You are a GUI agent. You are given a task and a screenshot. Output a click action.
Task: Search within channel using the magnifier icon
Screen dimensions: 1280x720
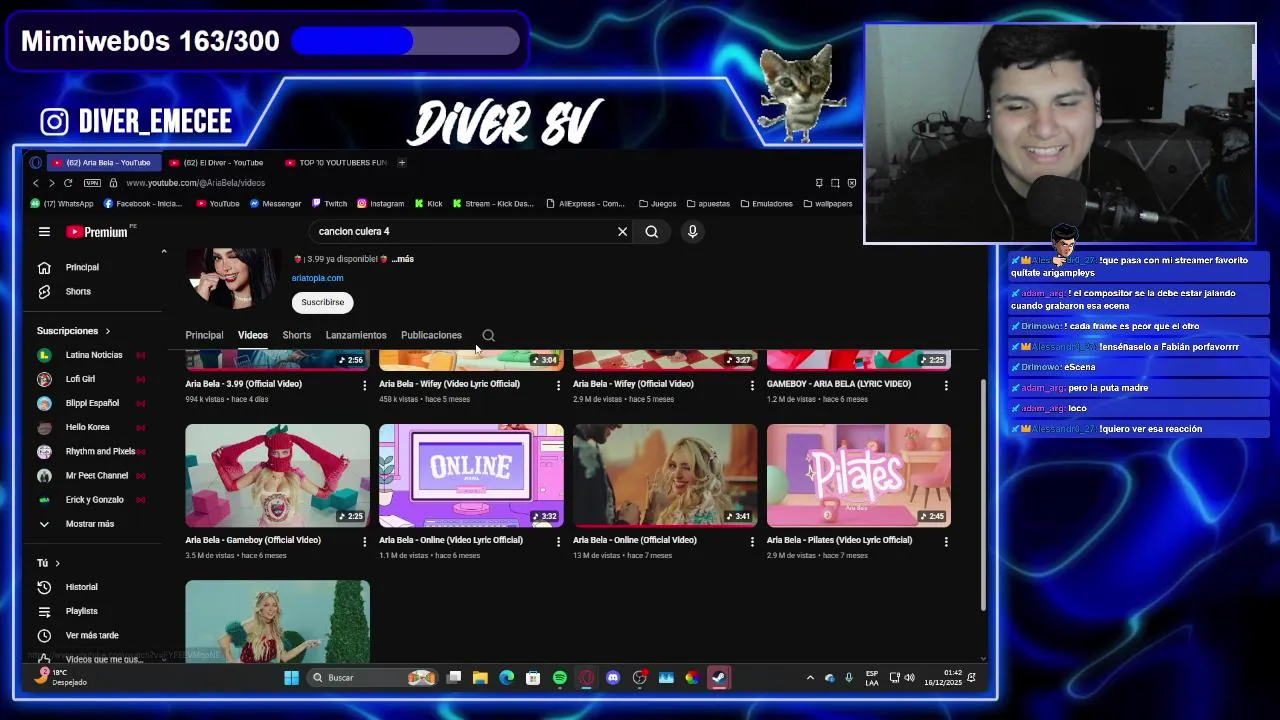tap(488, 336)
